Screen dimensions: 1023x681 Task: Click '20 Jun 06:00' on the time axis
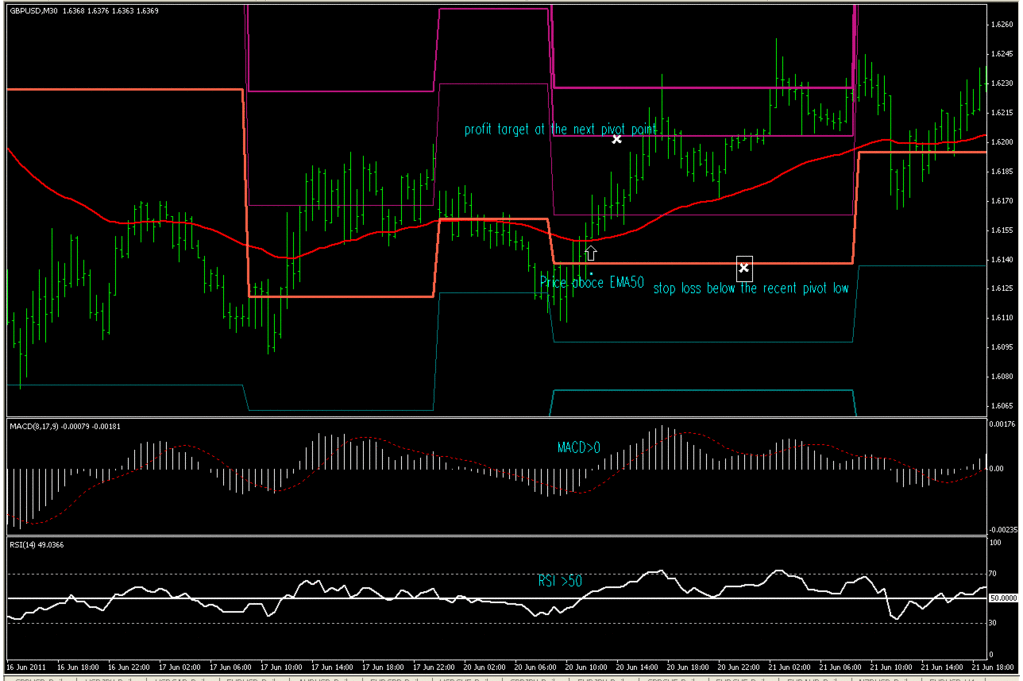pyautogui.click(x=536, y=667)
